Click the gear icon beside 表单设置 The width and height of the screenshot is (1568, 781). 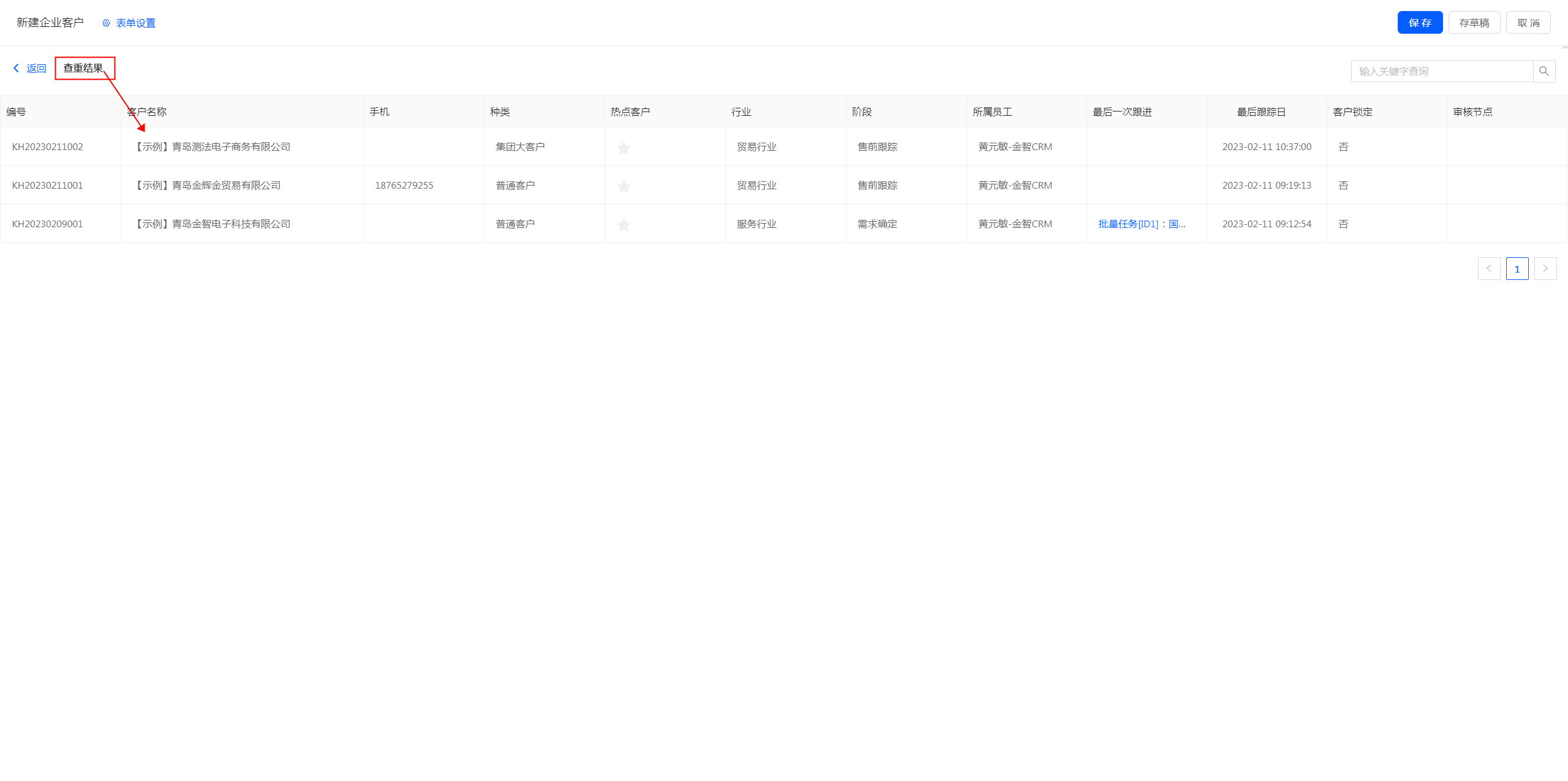tap(106, 23)
